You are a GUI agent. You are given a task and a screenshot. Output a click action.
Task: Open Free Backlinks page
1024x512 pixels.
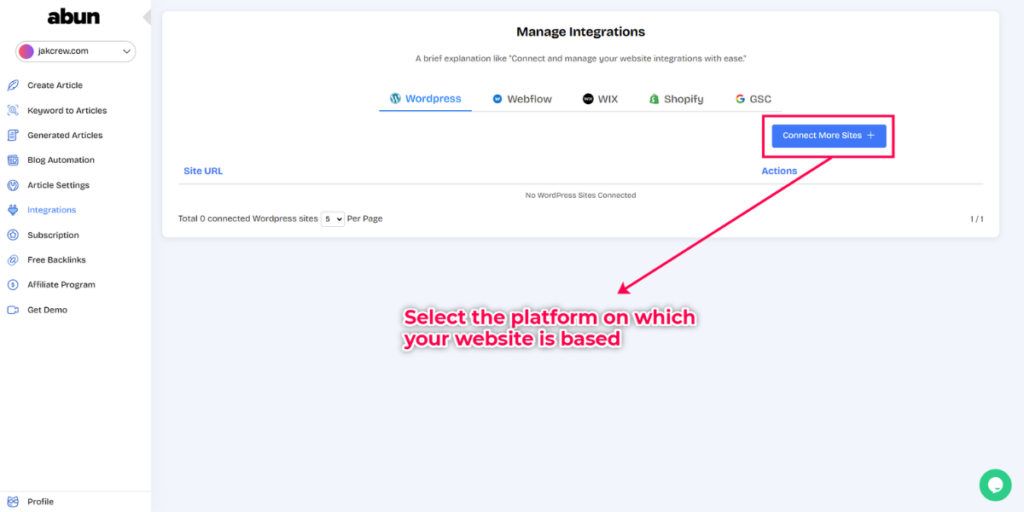[x=56, y=260]
